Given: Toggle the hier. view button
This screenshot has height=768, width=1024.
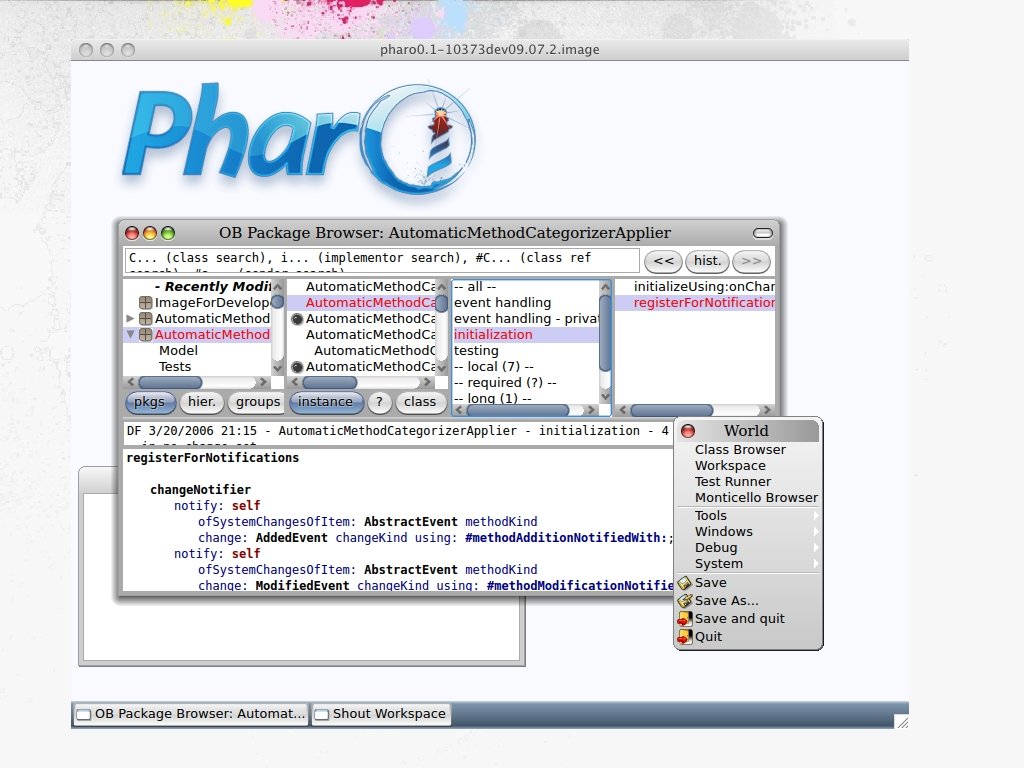Looking at the screenshot, I should click(x=202, y=402).
